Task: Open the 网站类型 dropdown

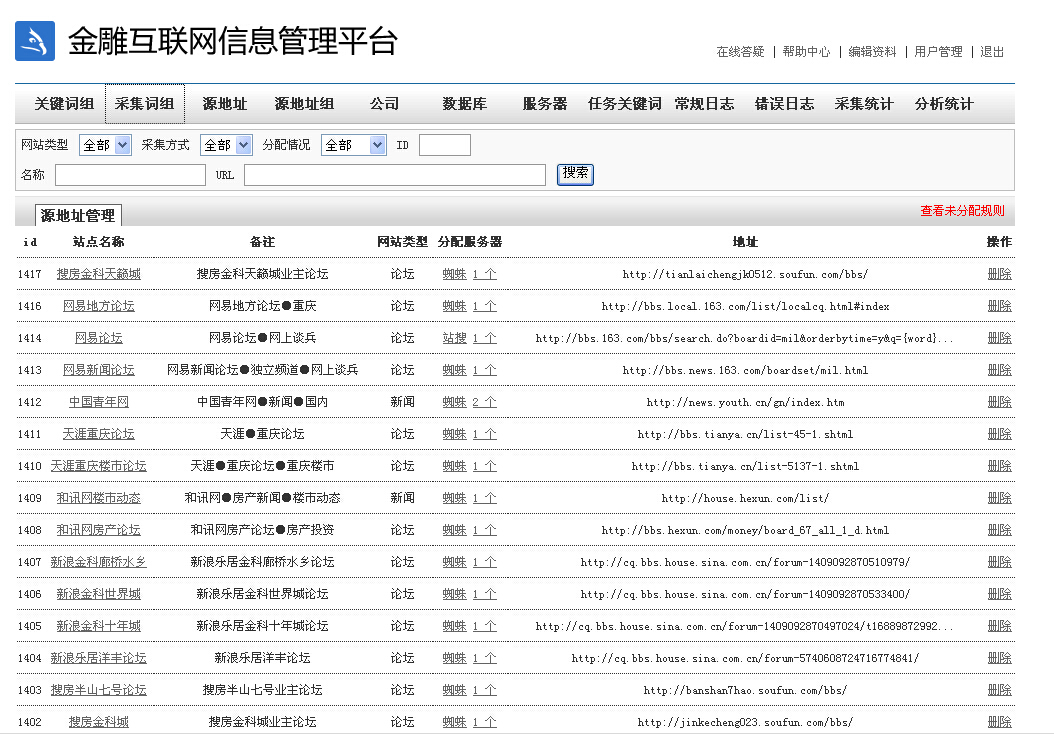Action: [105, 145]
